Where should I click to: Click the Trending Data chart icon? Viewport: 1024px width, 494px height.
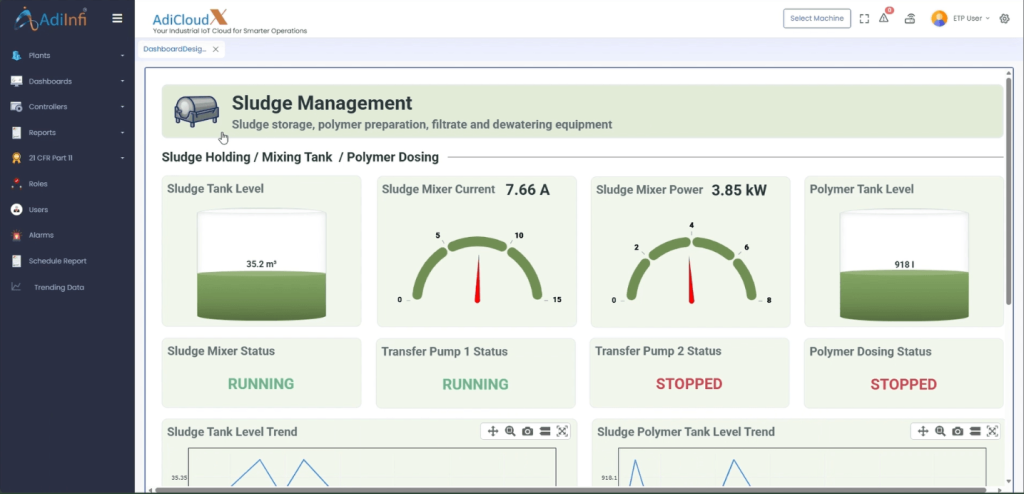pos(16,287)
